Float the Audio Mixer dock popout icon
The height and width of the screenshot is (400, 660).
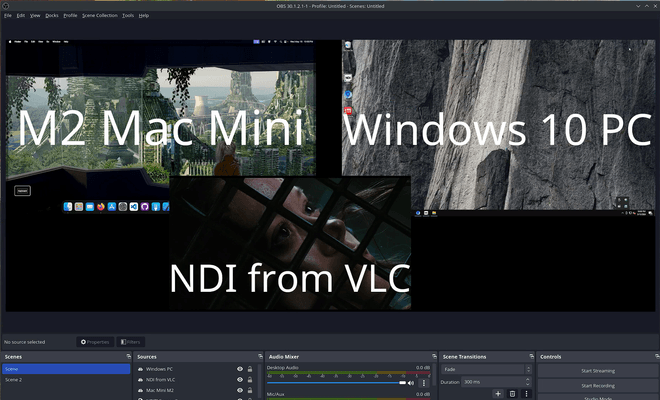(434, 357)
